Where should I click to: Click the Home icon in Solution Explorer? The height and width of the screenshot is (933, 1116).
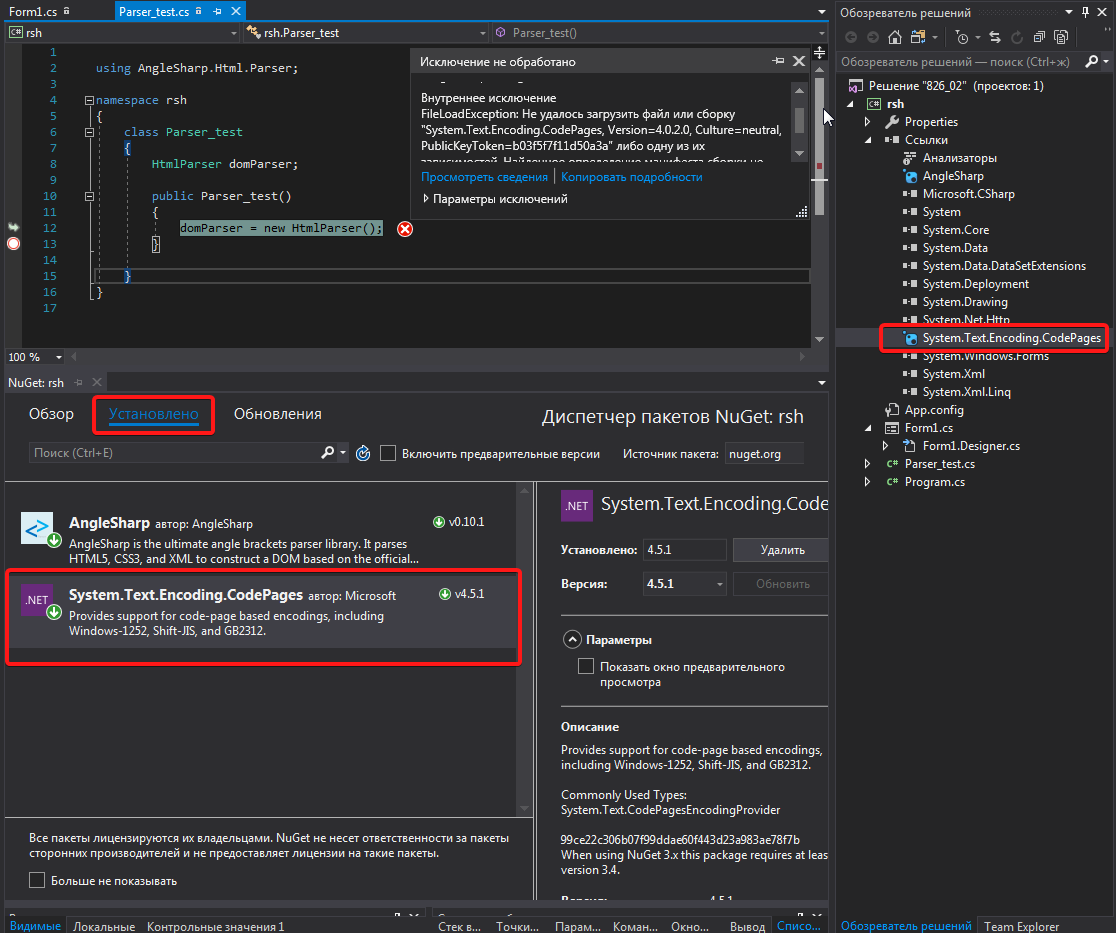[895, 37]
